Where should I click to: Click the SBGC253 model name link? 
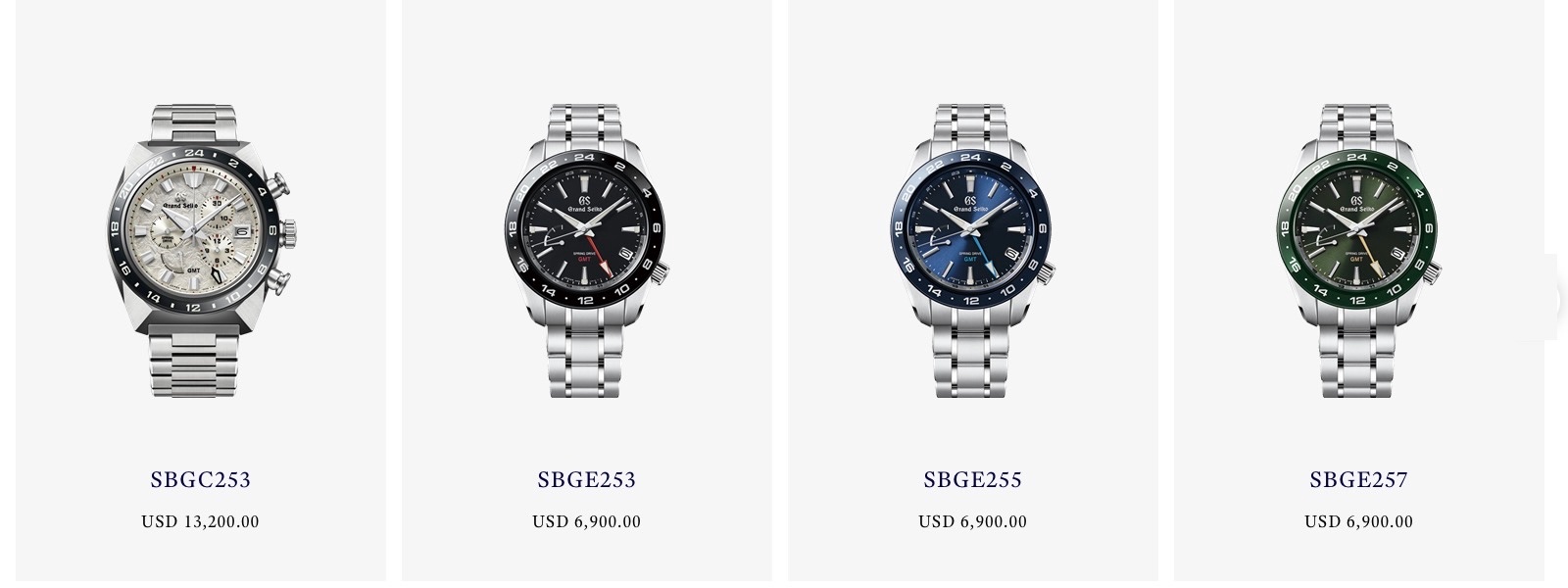point(201,480)
